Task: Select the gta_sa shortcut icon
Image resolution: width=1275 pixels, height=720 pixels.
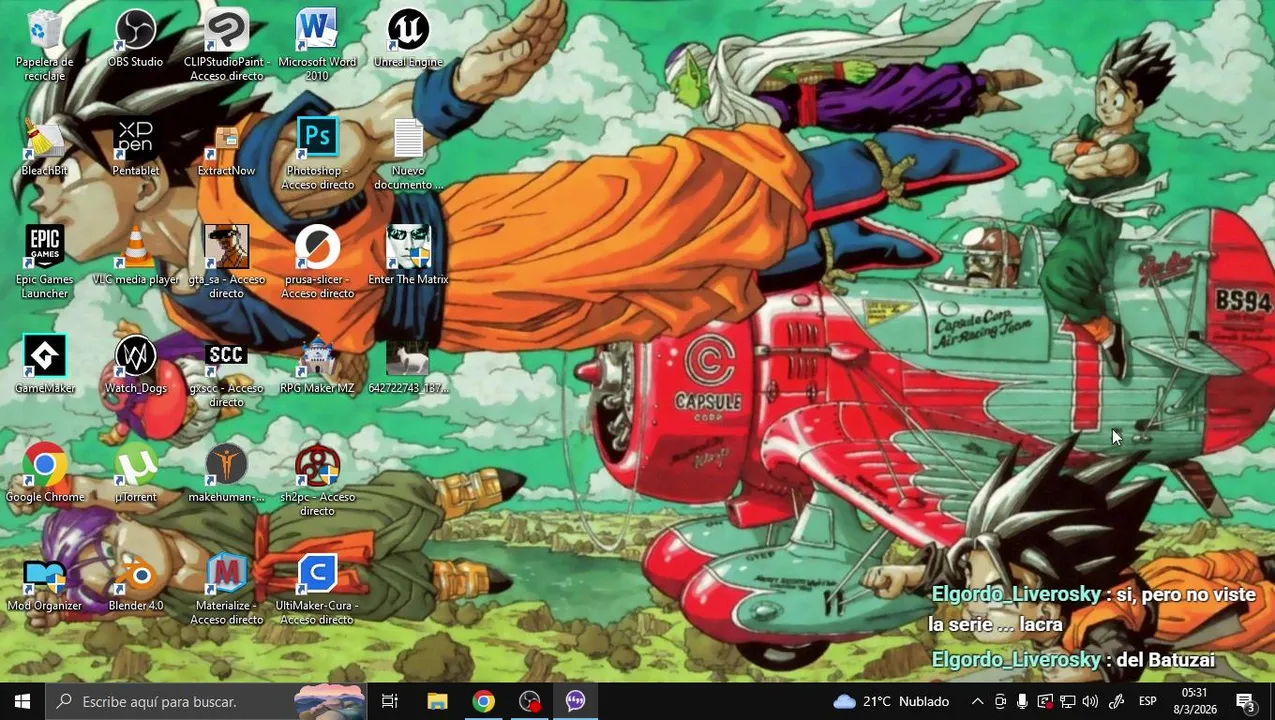Action: (227, 262)
